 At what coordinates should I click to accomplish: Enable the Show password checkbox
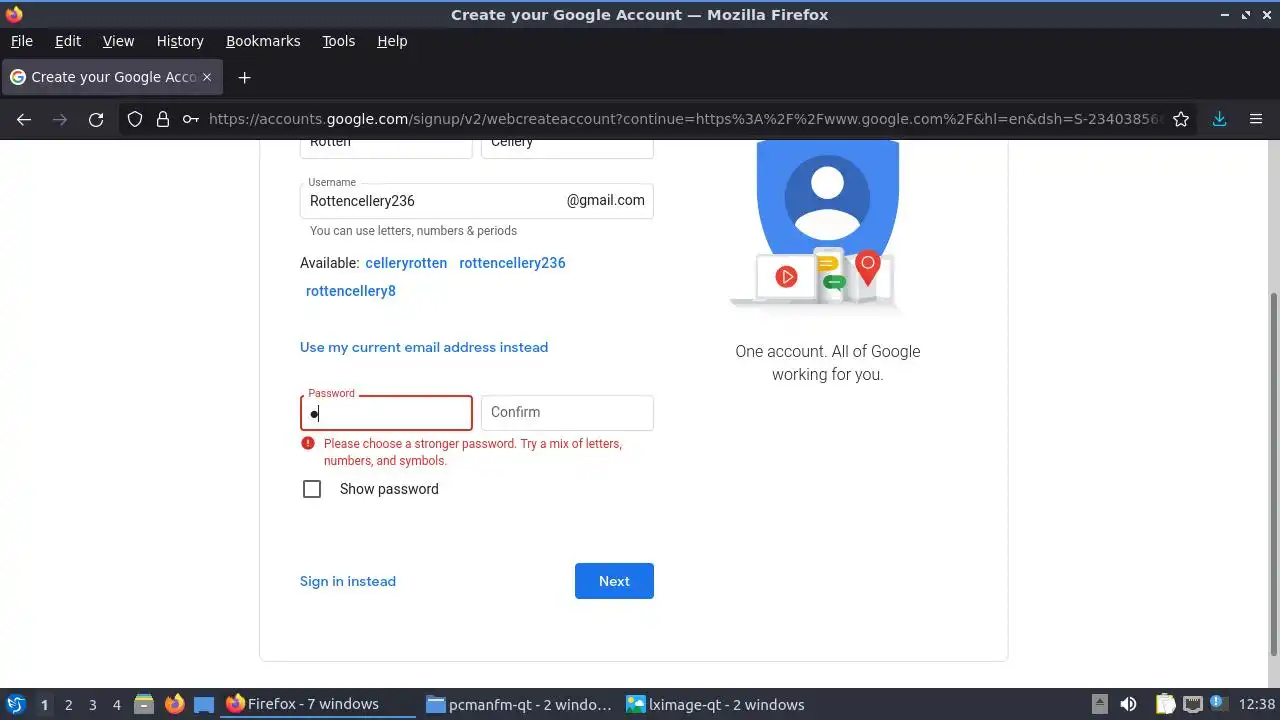click(x=312, y=489)
